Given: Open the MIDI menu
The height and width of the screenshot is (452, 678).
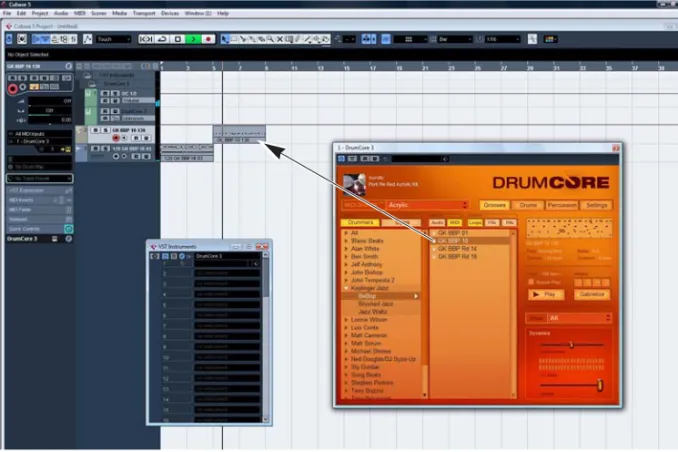Looking at the screenshot, I should 80,13.
